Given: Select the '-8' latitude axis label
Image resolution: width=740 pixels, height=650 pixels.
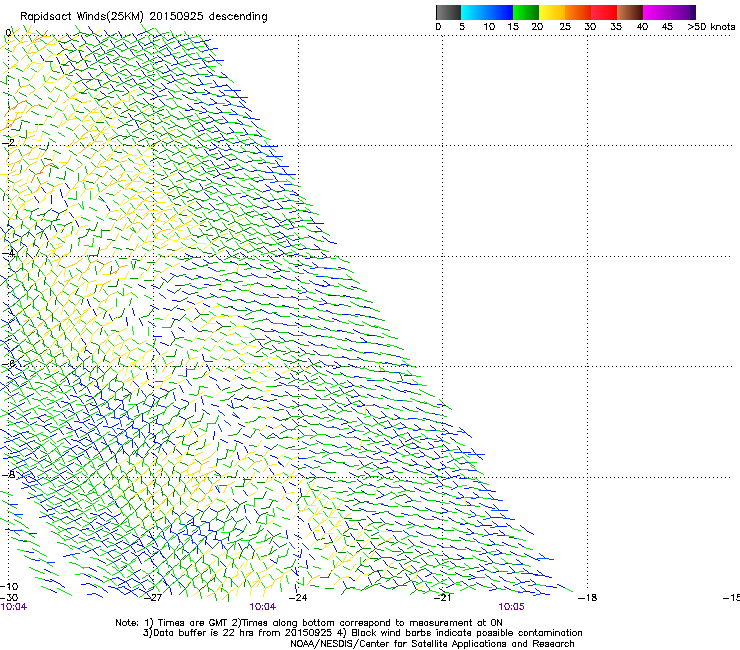Looking at the screenshot, I should (x=8, y=474).
